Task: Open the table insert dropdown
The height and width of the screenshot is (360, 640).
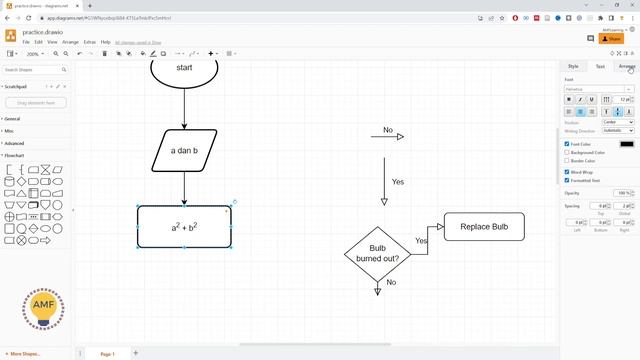Action: click(x=231, y=53)
